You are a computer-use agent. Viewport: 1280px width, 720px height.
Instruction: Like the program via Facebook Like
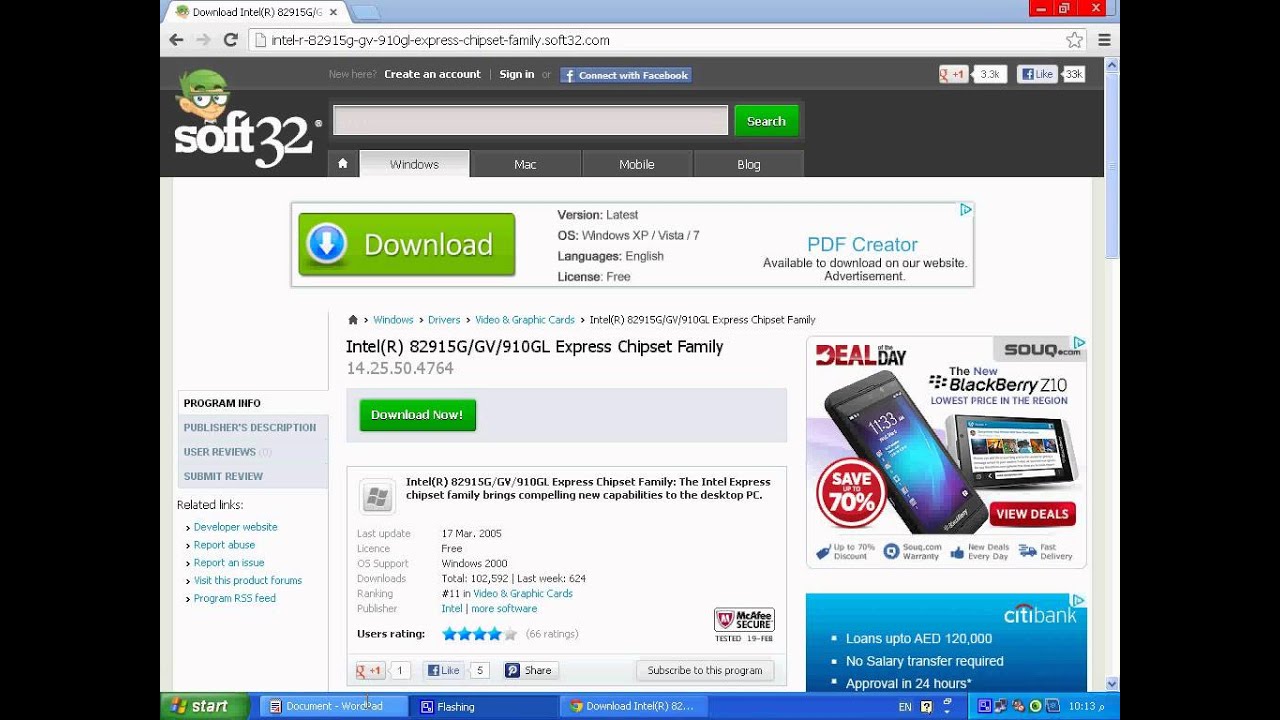443,671
